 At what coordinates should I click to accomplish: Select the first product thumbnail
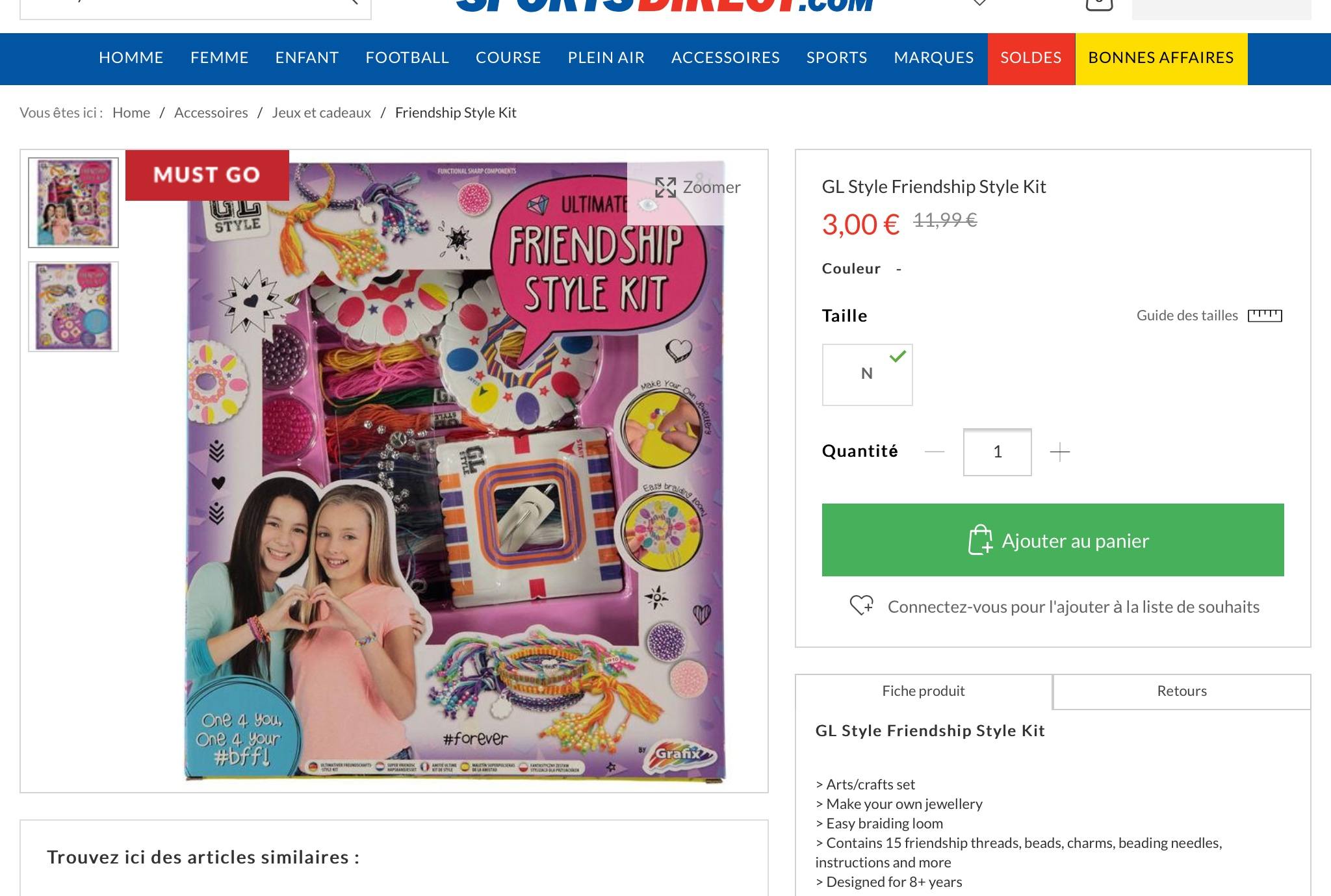(73, 203)
